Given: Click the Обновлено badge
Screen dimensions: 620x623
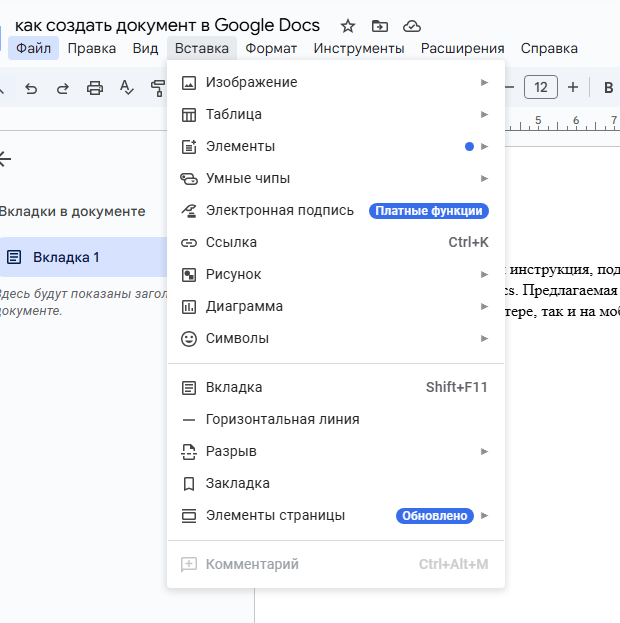Looking at the screenshot, I should 435,516.
